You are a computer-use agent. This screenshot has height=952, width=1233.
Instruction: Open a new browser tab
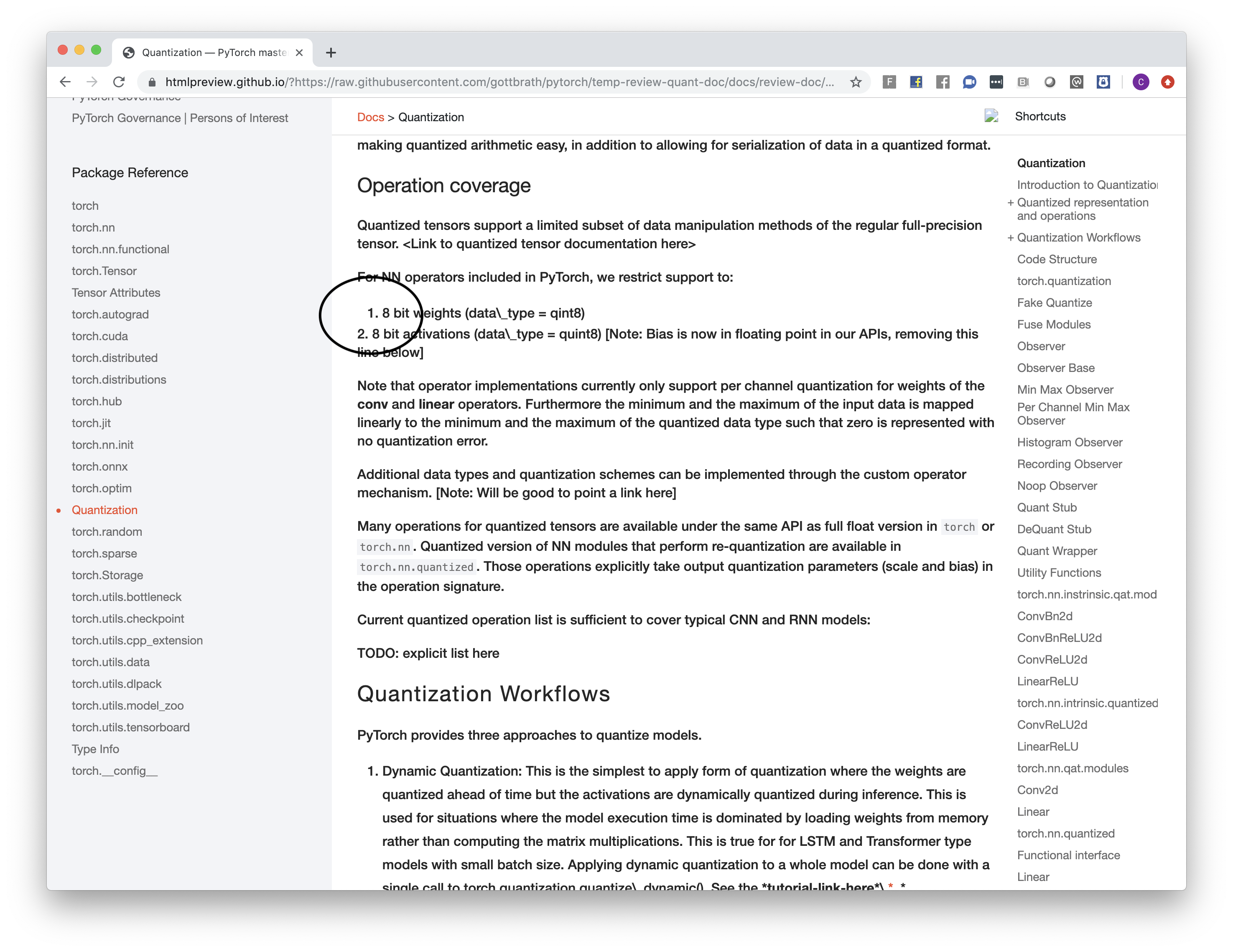coord(331,52)
